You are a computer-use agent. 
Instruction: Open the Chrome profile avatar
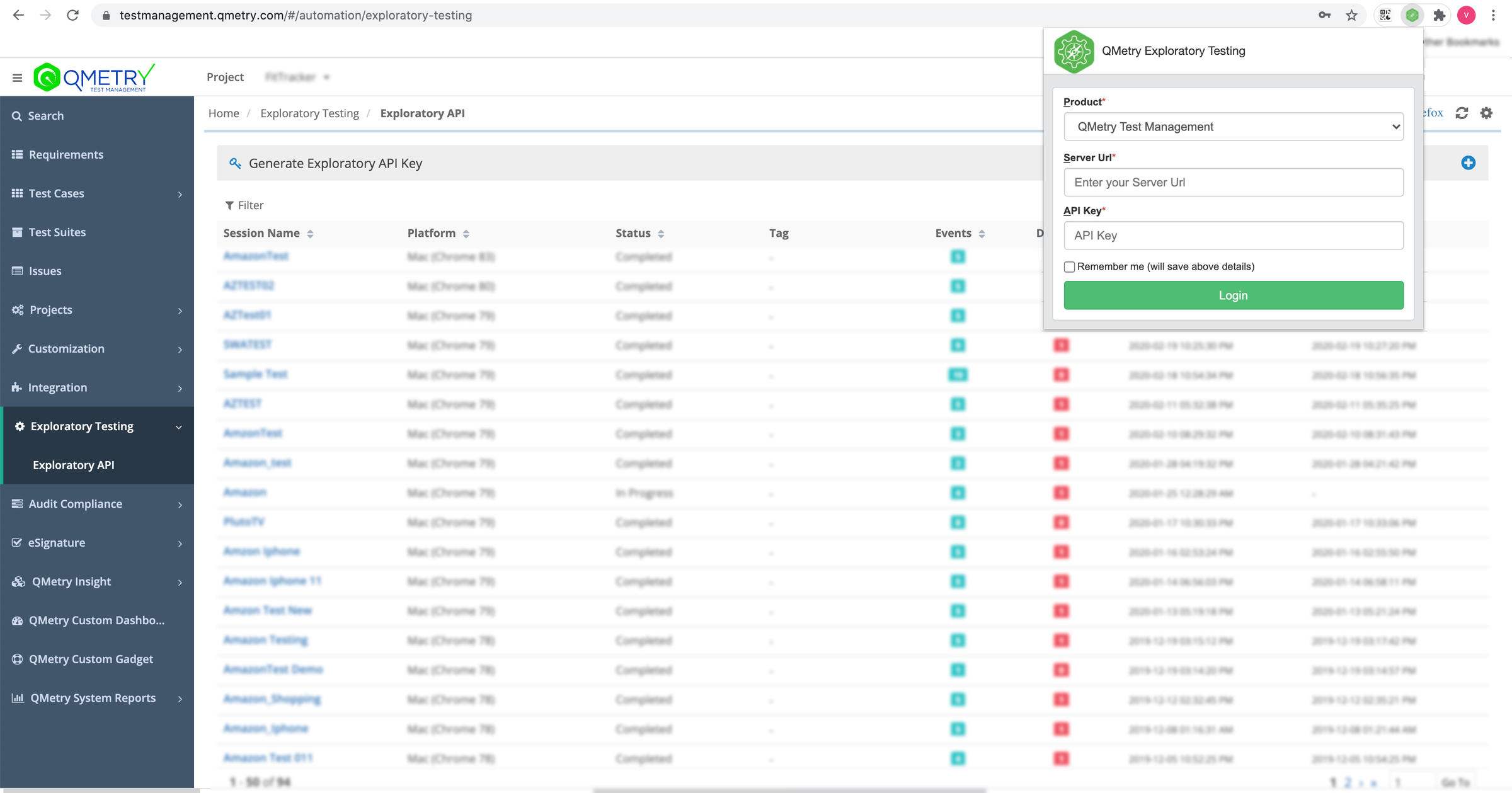(x=1466, y=15)
